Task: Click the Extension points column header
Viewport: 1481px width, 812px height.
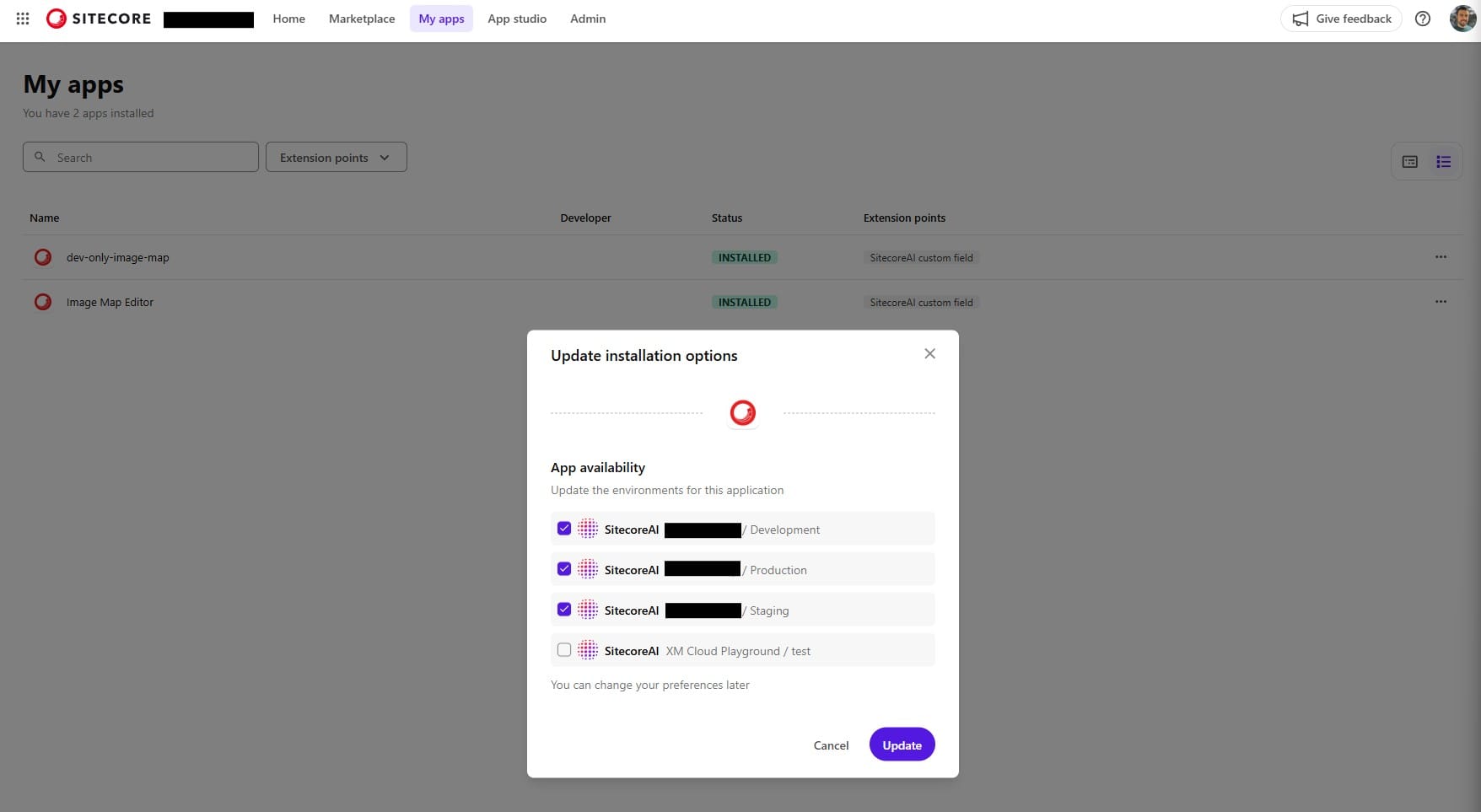Action: [904, 218]
